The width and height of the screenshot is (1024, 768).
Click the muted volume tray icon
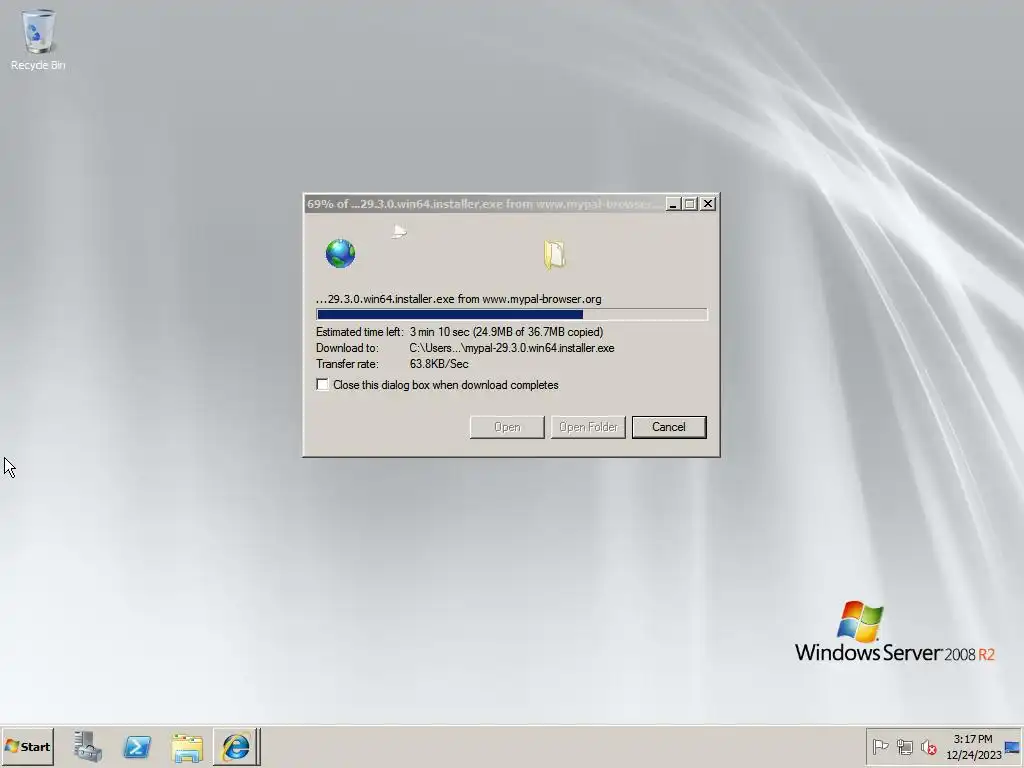coord(928,746)
